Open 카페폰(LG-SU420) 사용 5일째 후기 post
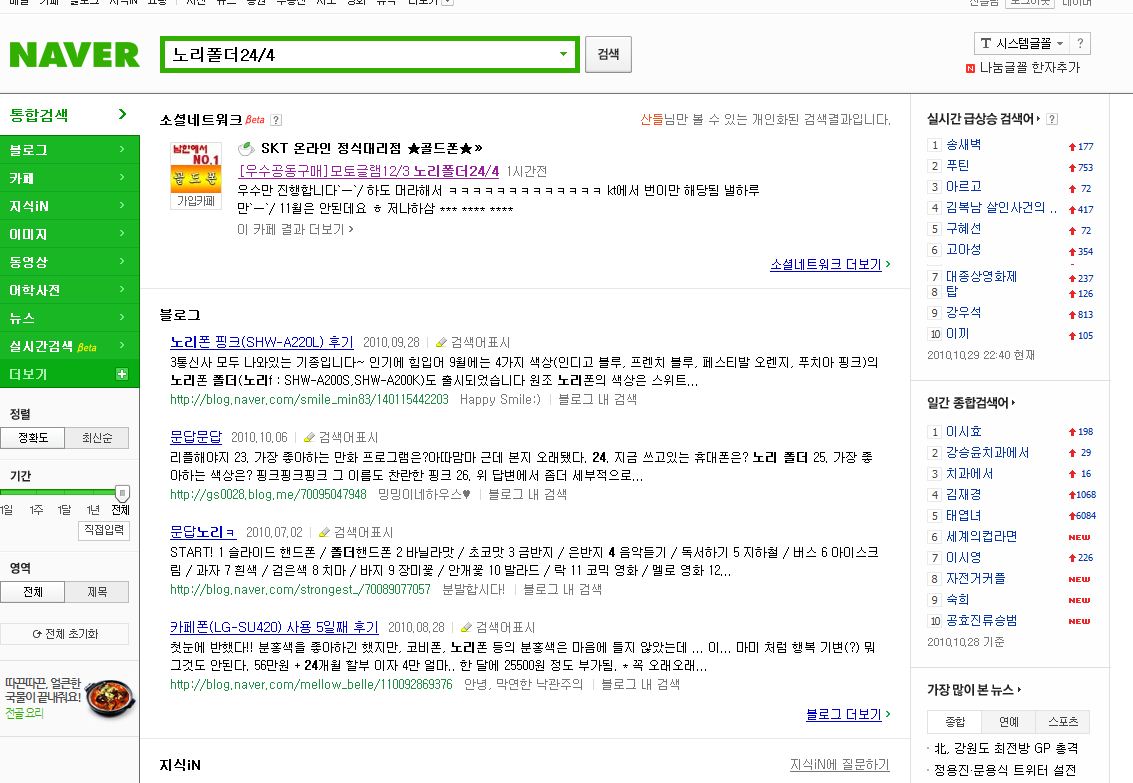Image resolution: width=1133 pixels, height=783 pixels. coord(274,627)
